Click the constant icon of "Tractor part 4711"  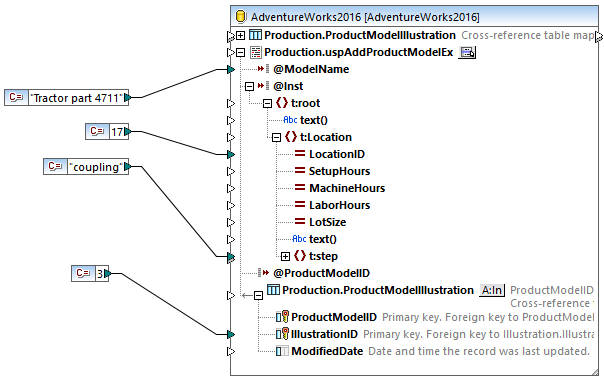click(x=17, y=97)
